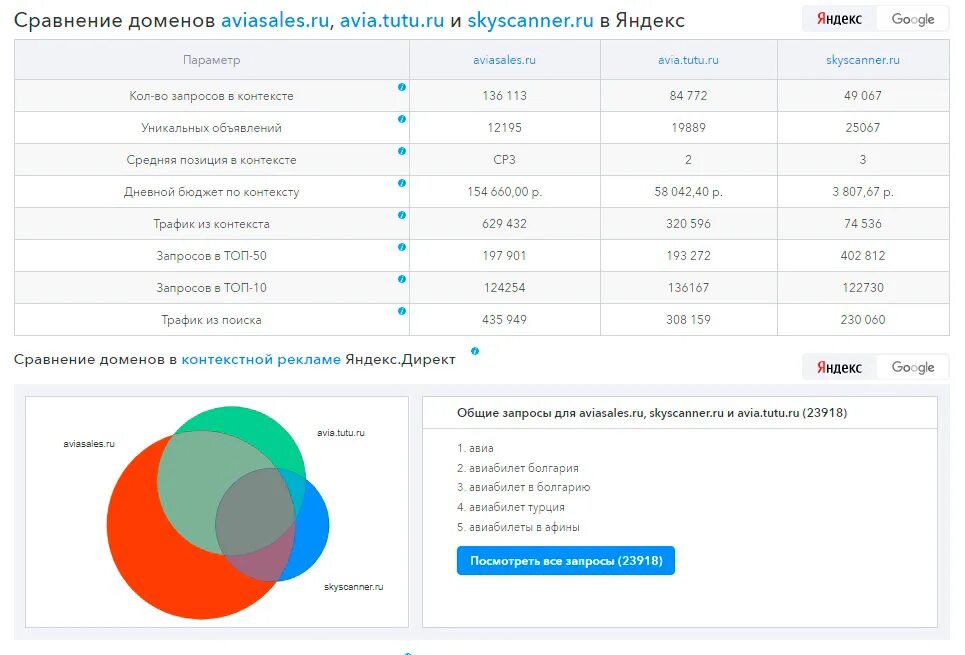Screen dimensions: 965x655
Task: Open info icon for Уникальных объявлений row
Action: (402, 119)
